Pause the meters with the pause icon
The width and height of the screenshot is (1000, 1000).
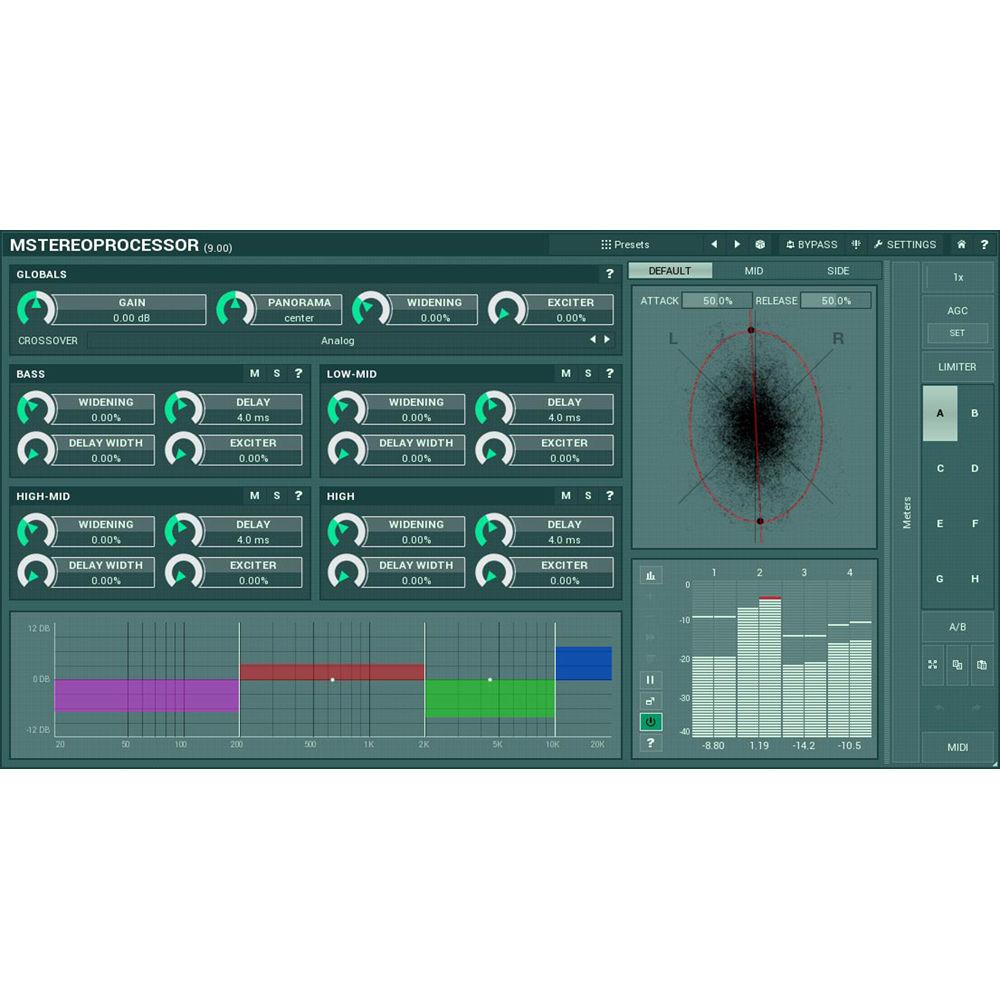651,679
